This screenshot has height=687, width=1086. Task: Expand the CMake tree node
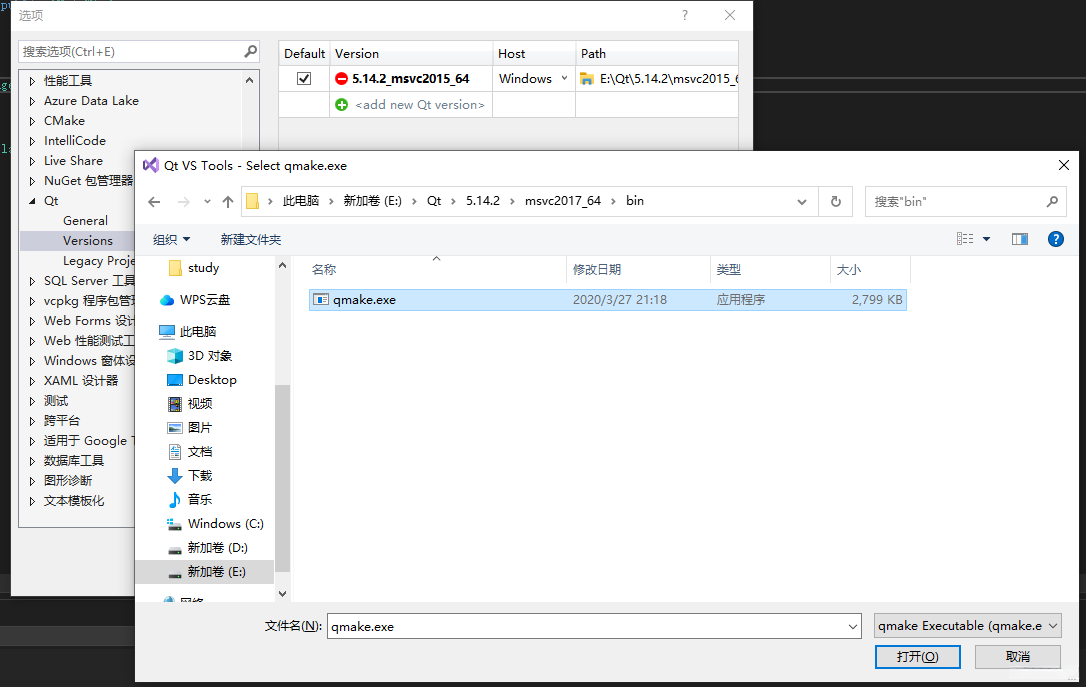pyautogui.click(x=32, y=121)
